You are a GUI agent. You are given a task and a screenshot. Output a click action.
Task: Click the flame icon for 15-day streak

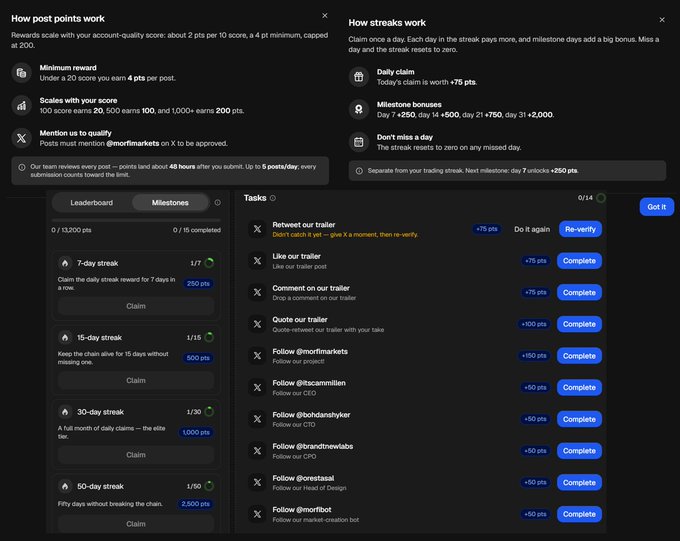pyautogui.click(x=65, y=337)
